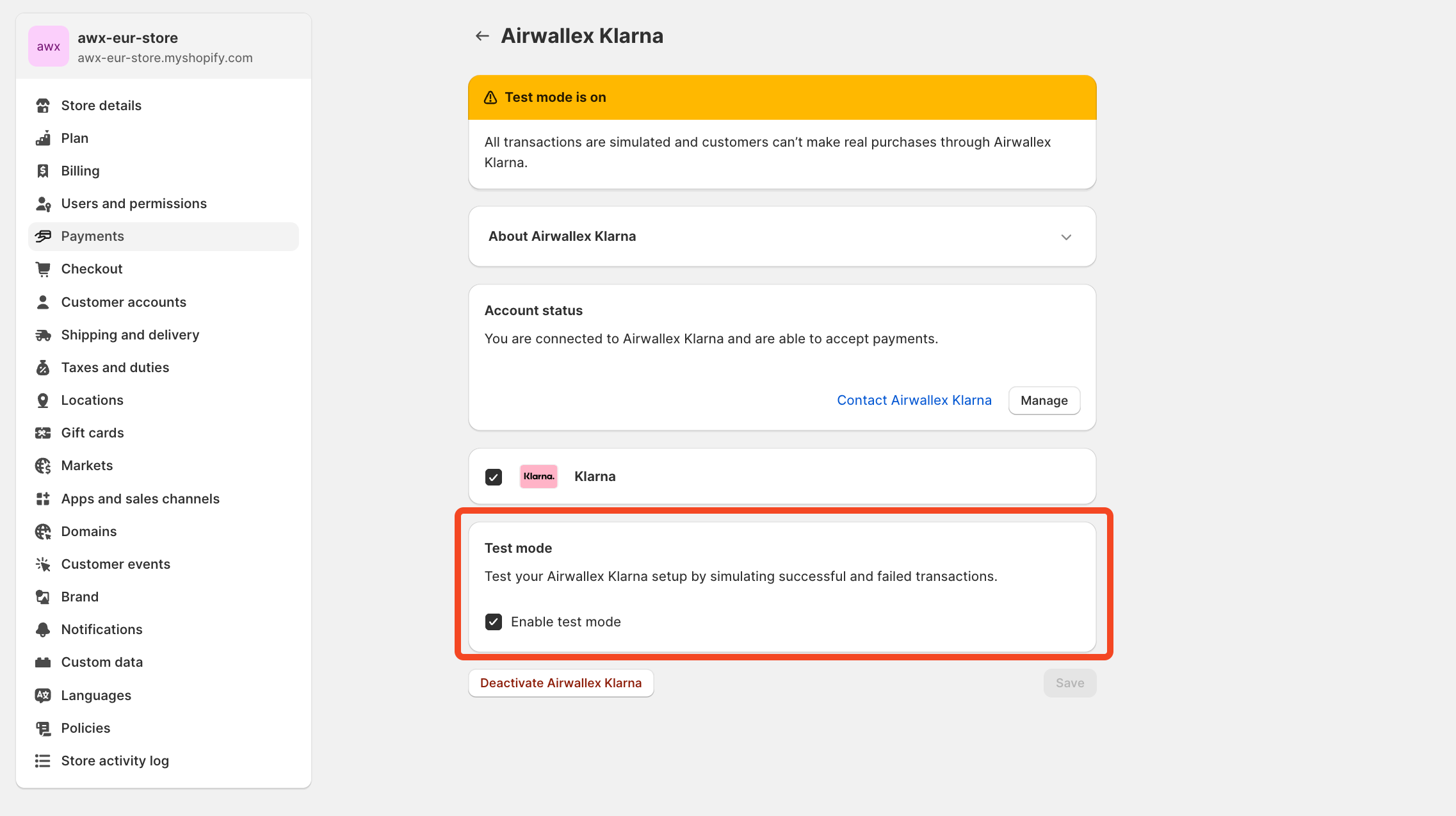Click the pink awx store avatar
This screenshot has height=816, width=1456.
(x=48, y=45)
